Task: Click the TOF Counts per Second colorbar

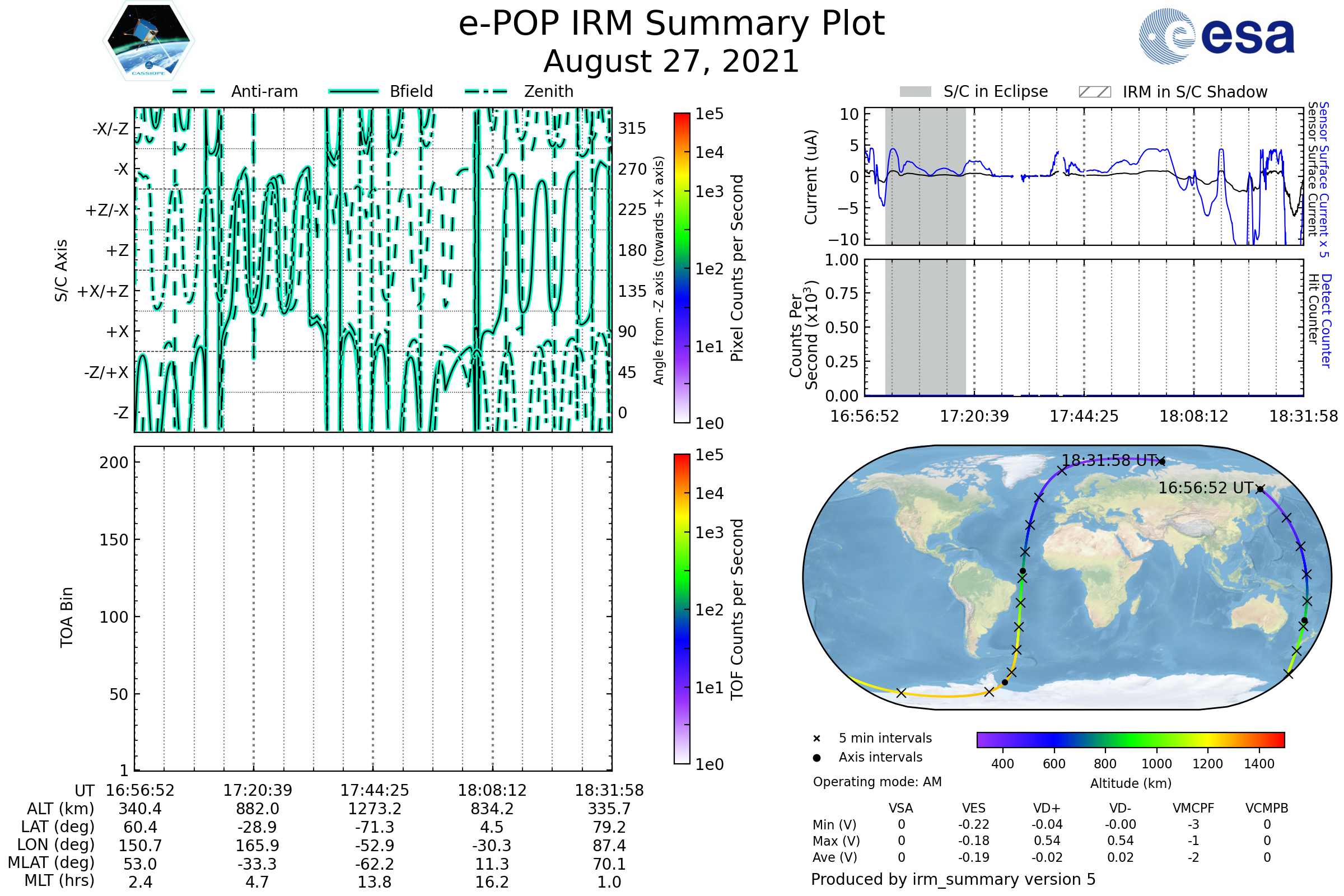Action: (x=682, y=609)
